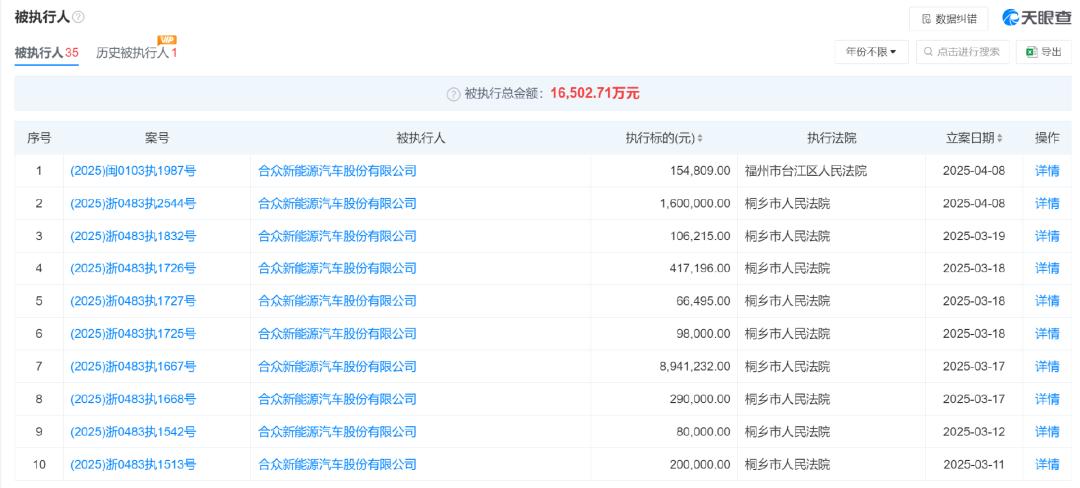
Task: Open case (2025)闽0103执1987号
Action: [133, 171]
